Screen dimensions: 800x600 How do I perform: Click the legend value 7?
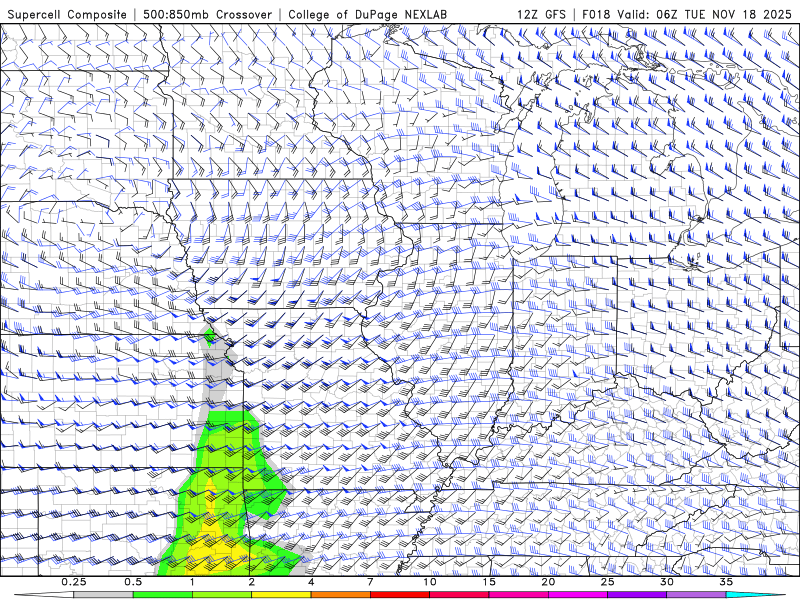coord(370,582)
